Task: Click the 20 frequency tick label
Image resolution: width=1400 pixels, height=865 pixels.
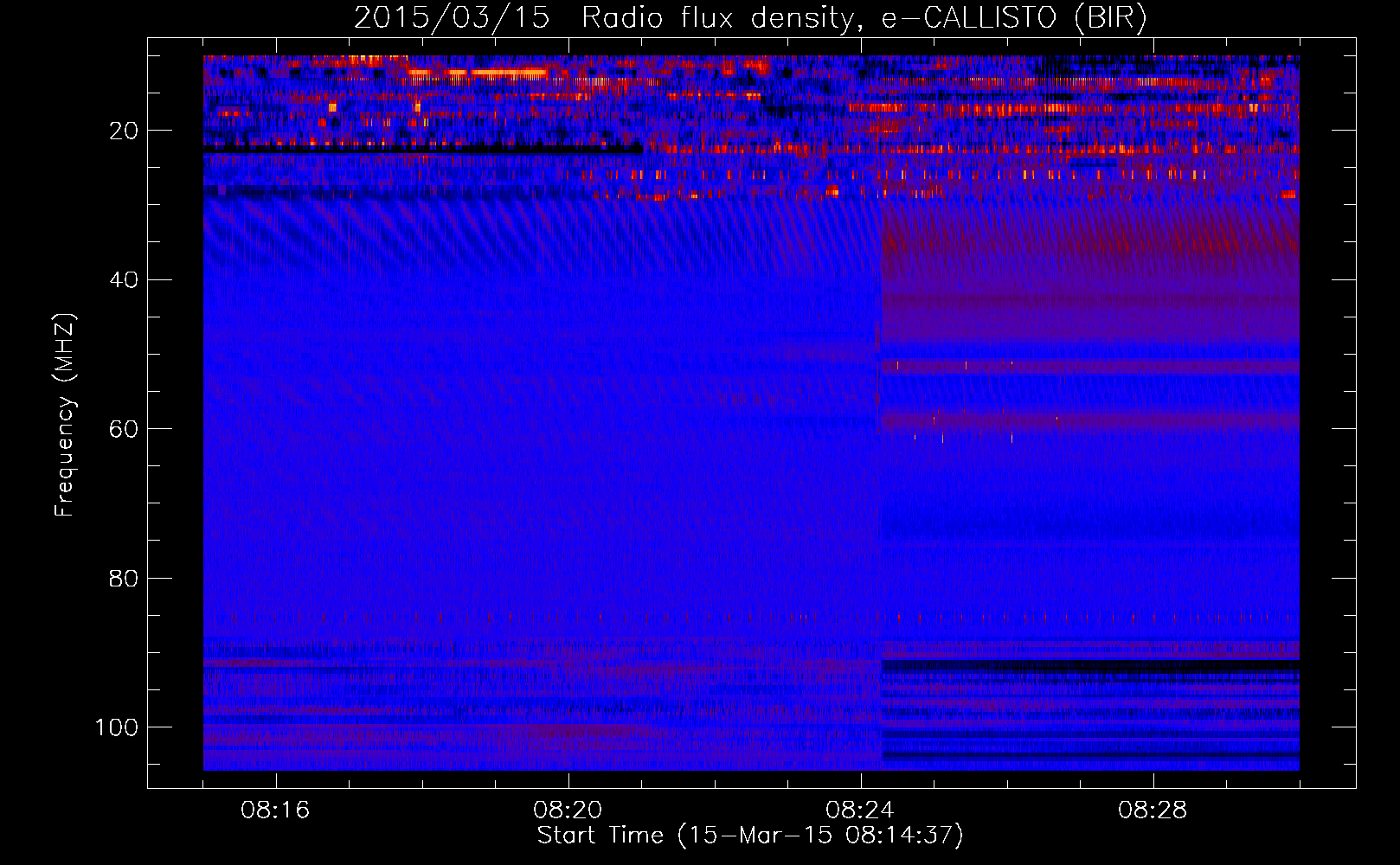Action: point(124,131)
